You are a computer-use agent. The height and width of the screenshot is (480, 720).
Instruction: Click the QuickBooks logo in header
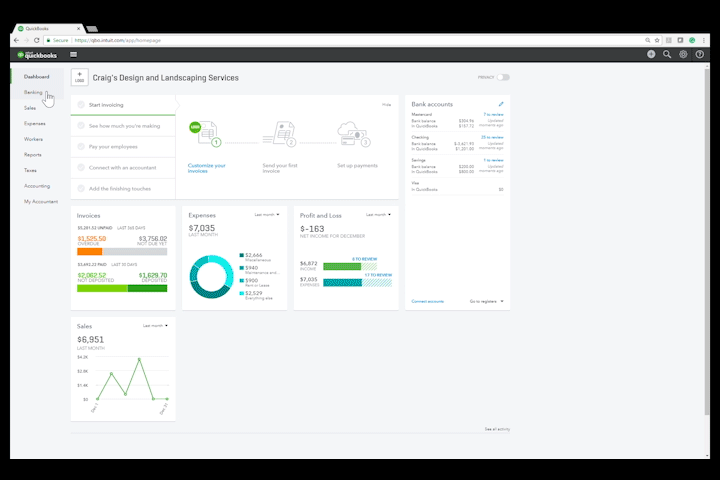(37, 55)
